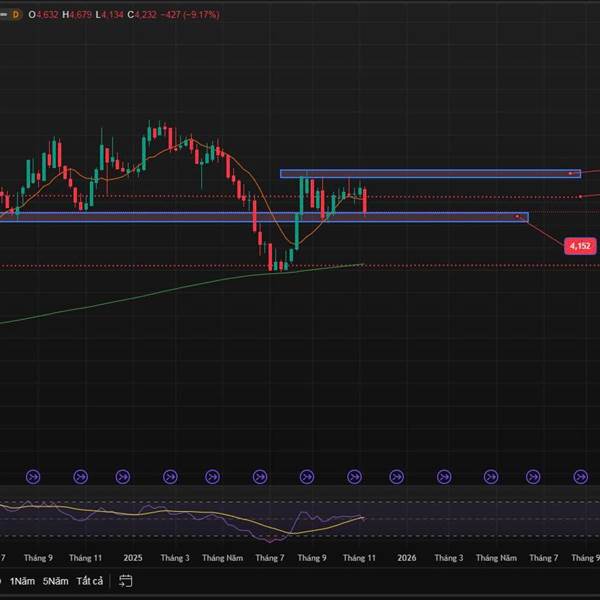
Task: Click the orange D dividend badge
Action: [16, 15]
